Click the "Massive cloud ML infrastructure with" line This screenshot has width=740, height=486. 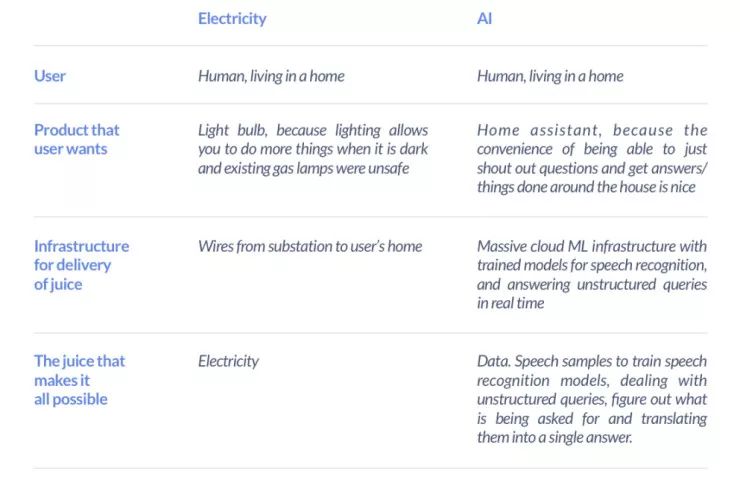(592, 246)
